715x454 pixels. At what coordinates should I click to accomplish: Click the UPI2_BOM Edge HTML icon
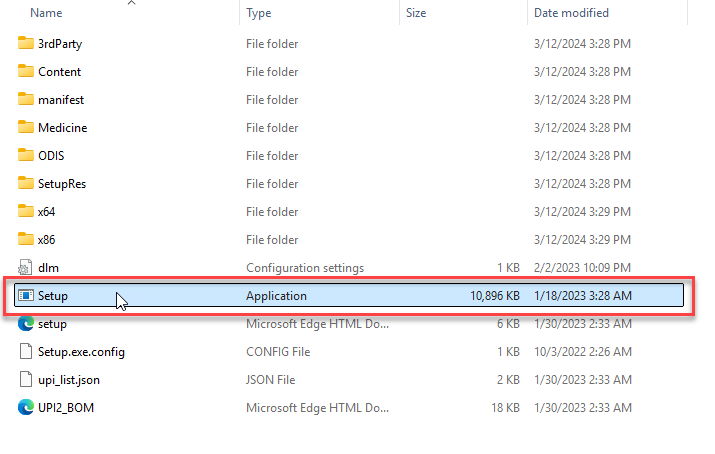[26, 408]
